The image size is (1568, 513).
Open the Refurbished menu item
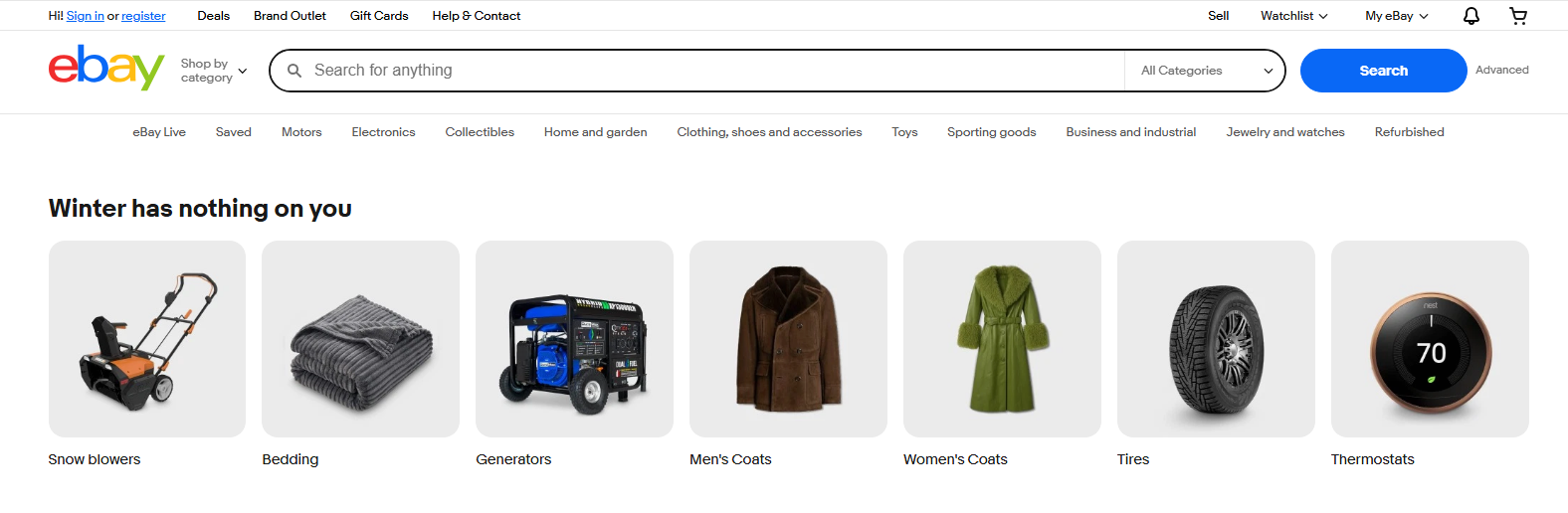tap(1409, 132)
